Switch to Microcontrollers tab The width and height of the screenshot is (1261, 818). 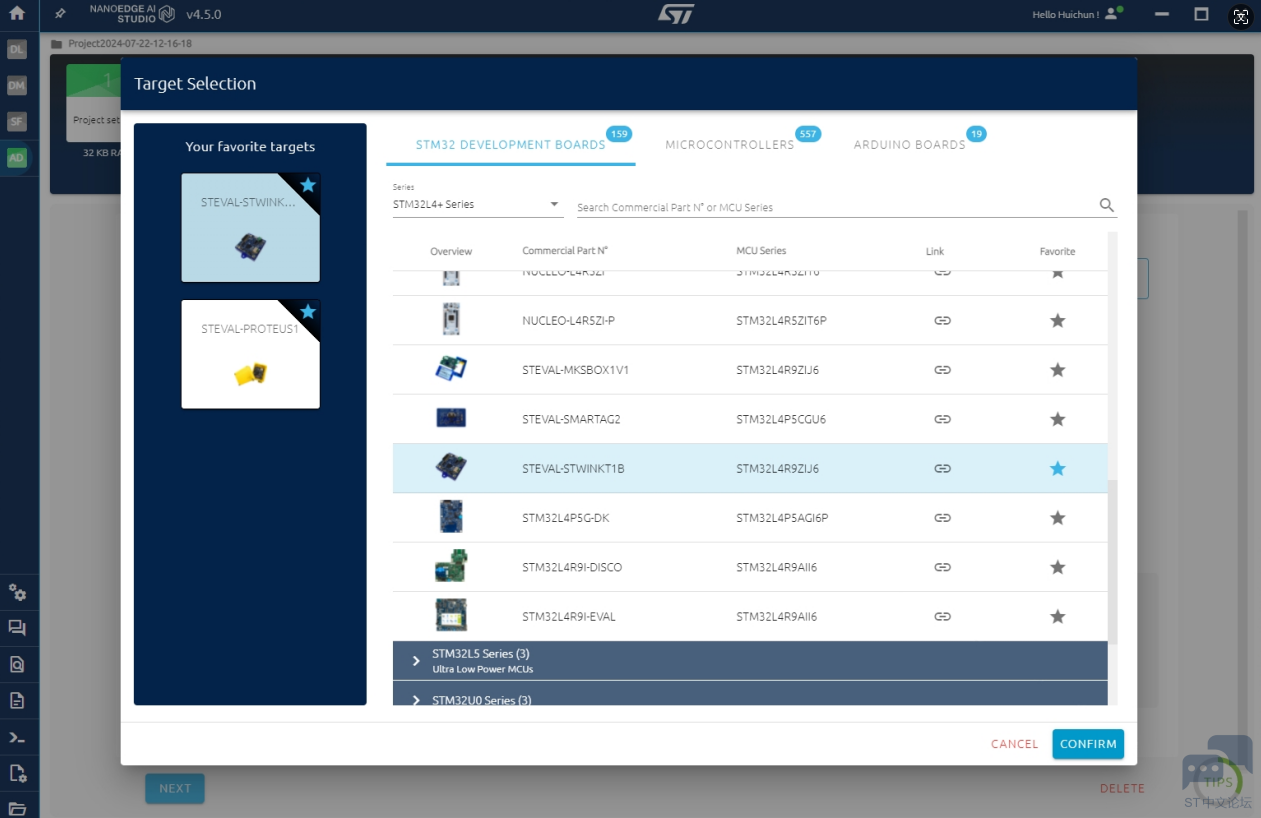pos(730,145)
